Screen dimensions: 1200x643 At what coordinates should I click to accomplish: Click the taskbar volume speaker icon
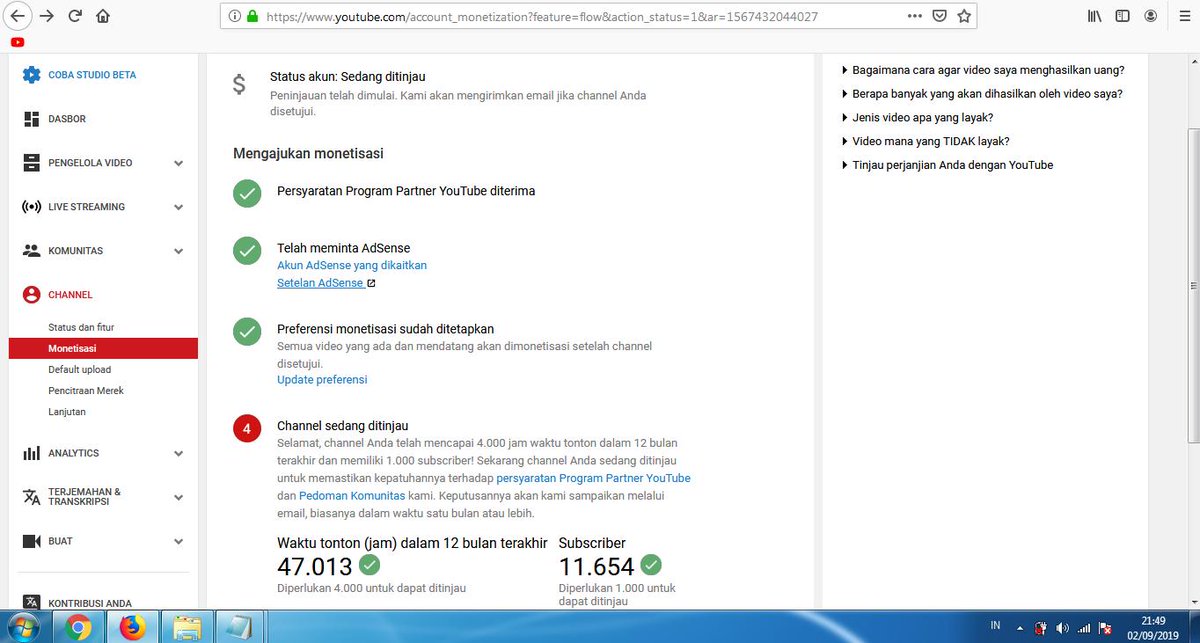[x=1061, y=628]
